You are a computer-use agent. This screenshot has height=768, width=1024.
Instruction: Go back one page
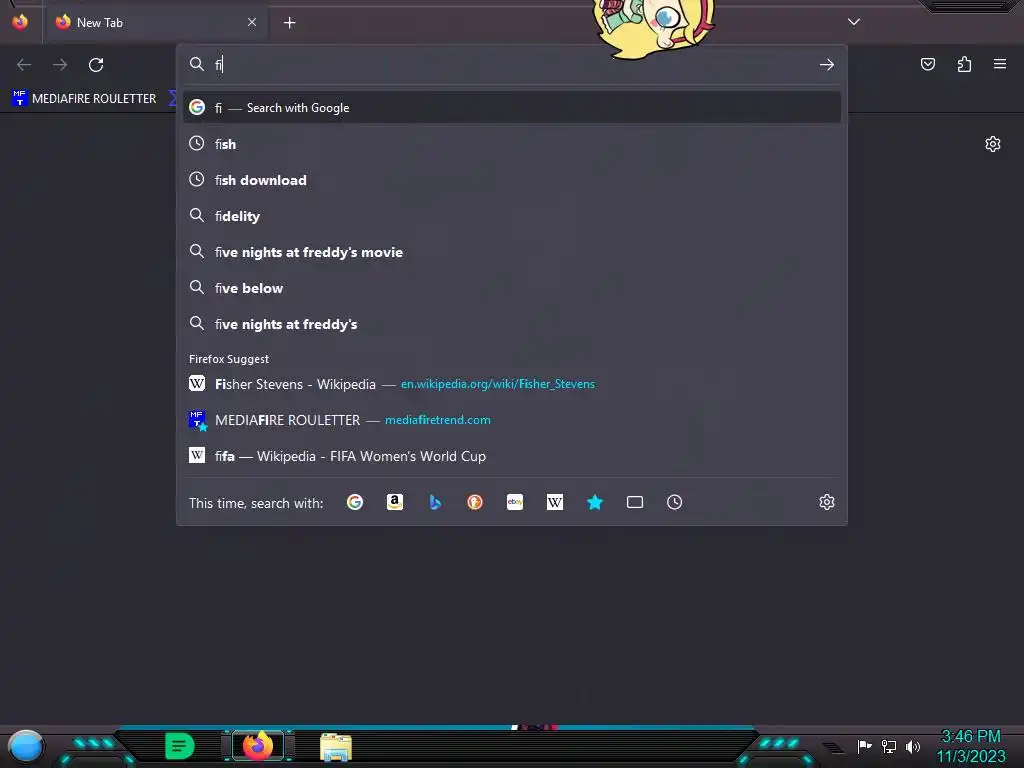(24, 65)
